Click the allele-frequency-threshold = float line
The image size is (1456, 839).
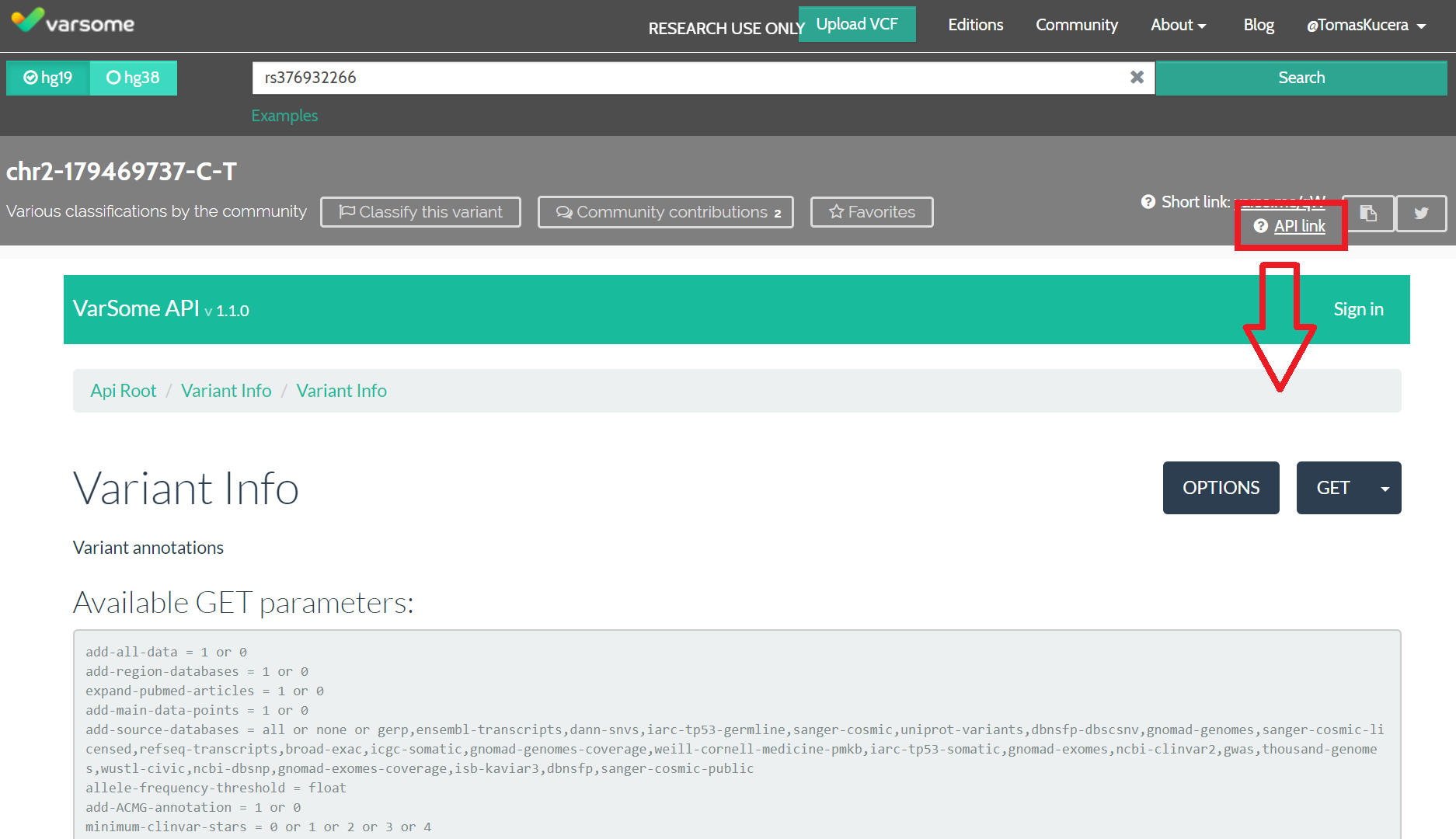tap(216, 788)
